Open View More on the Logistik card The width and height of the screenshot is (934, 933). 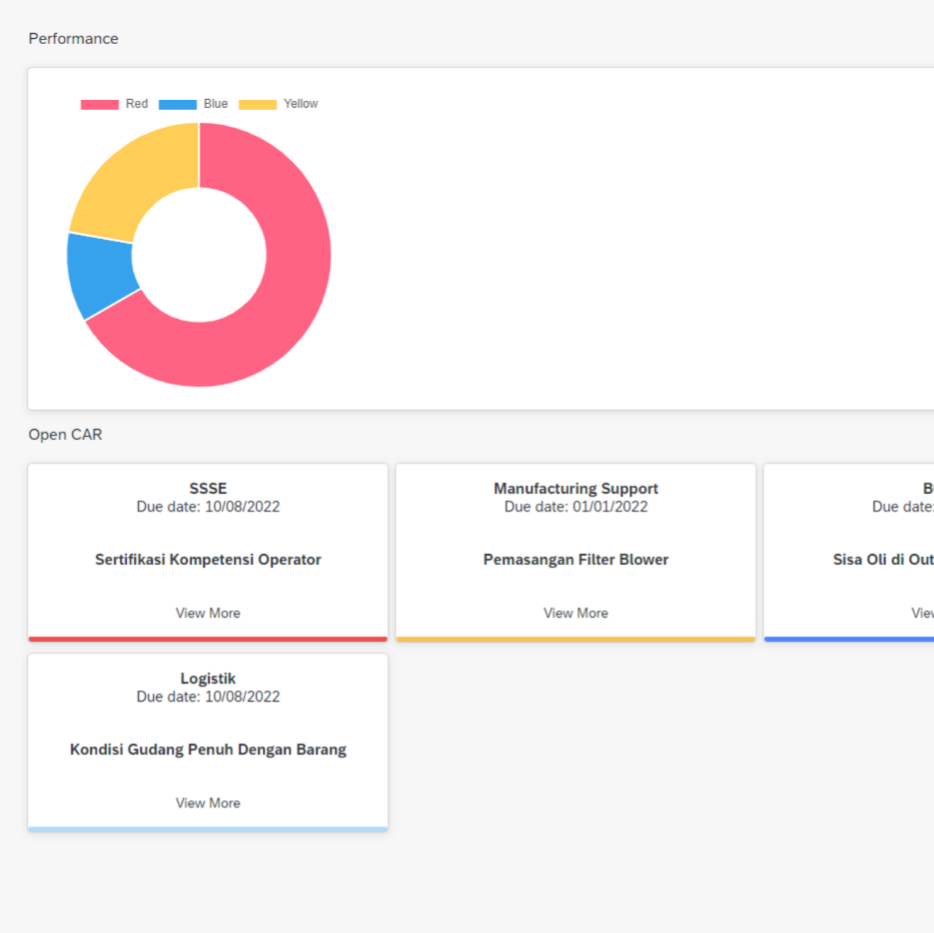pos(208,803)
